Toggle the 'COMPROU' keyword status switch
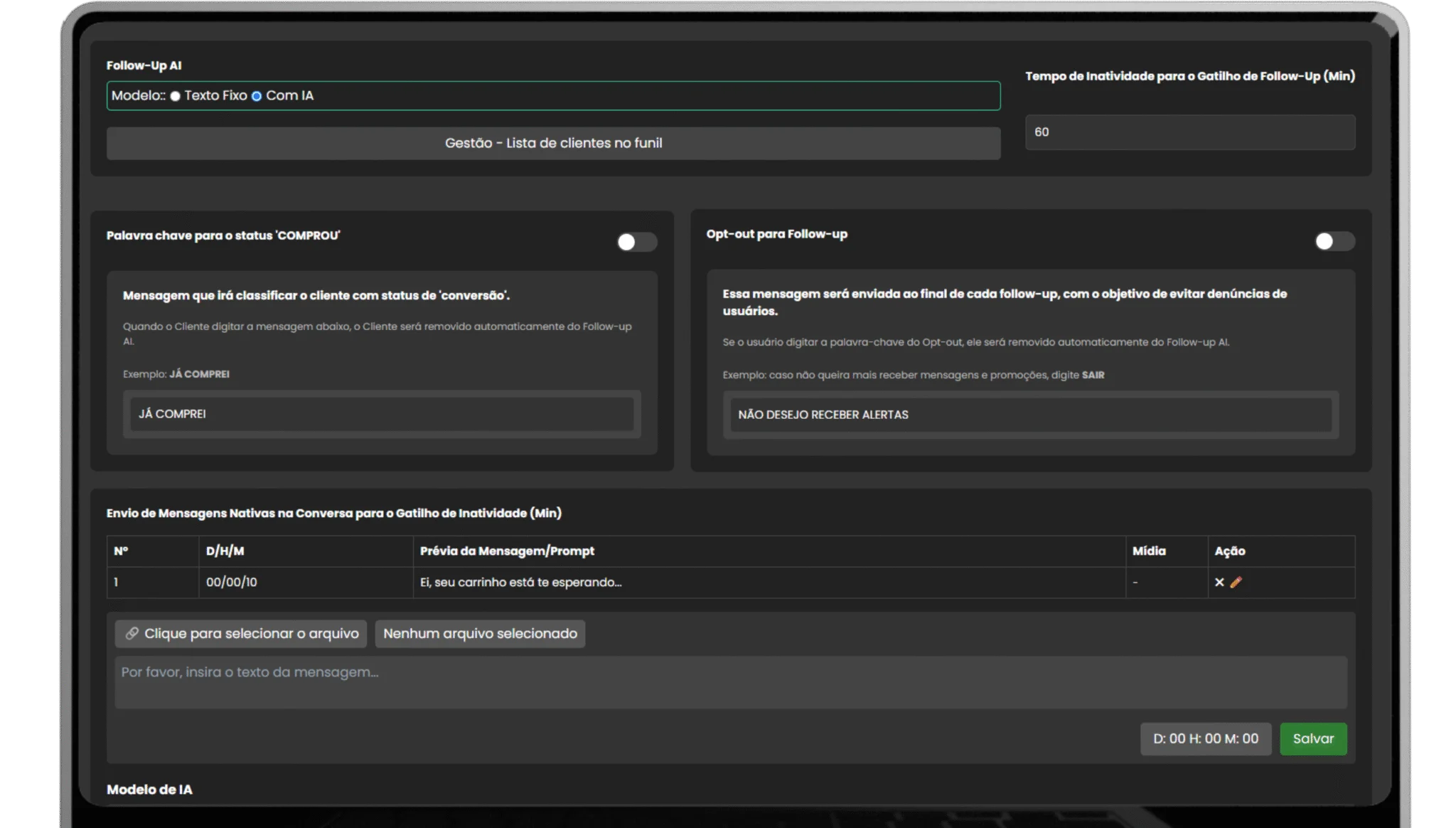1456x828 pixels. click(x=636, y=242)
